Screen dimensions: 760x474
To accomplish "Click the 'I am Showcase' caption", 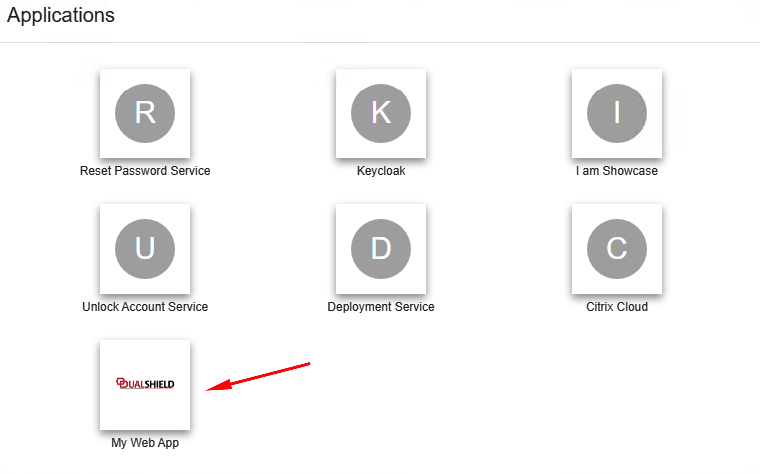I will (617, 171).
